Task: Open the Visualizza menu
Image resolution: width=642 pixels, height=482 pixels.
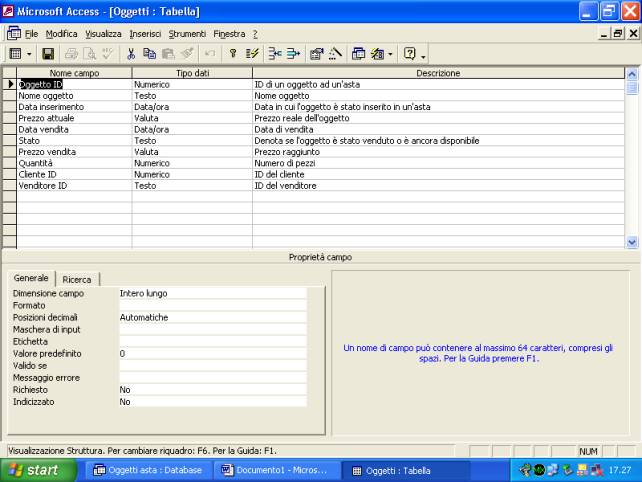Action: coord(103,34)
